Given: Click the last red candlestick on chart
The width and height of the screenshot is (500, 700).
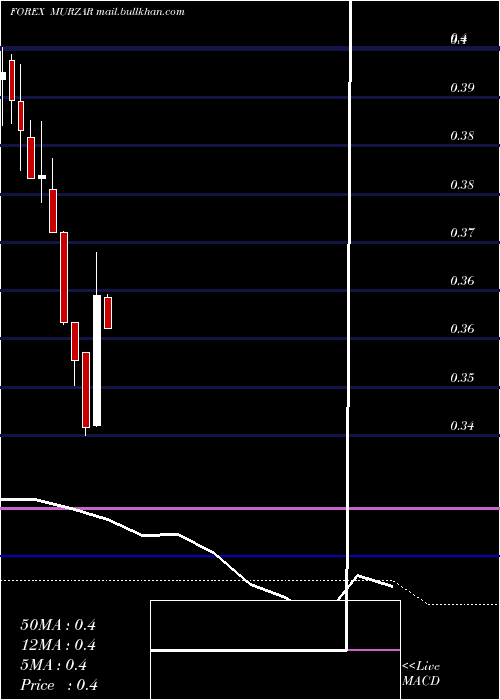Looking at the screenshot, I should click(108, 313).
